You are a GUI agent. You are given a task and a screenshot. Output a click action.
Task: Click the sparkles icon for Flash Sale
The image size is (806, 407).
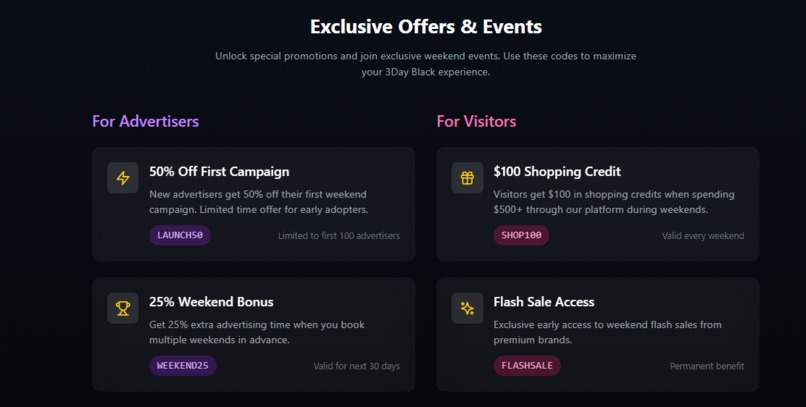[467, 308]
